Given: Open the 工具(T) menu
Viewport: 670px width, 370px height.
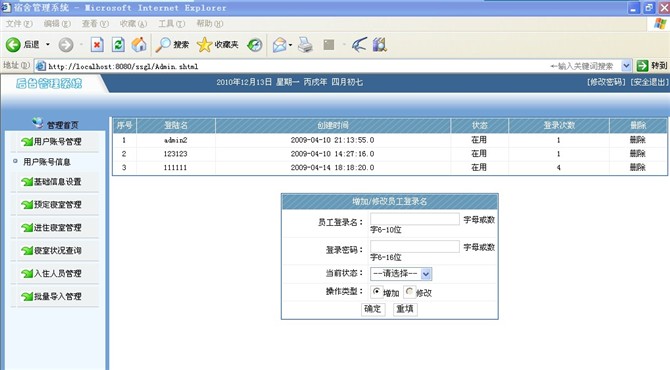Looking at the screenshot, I should (171, 24).
